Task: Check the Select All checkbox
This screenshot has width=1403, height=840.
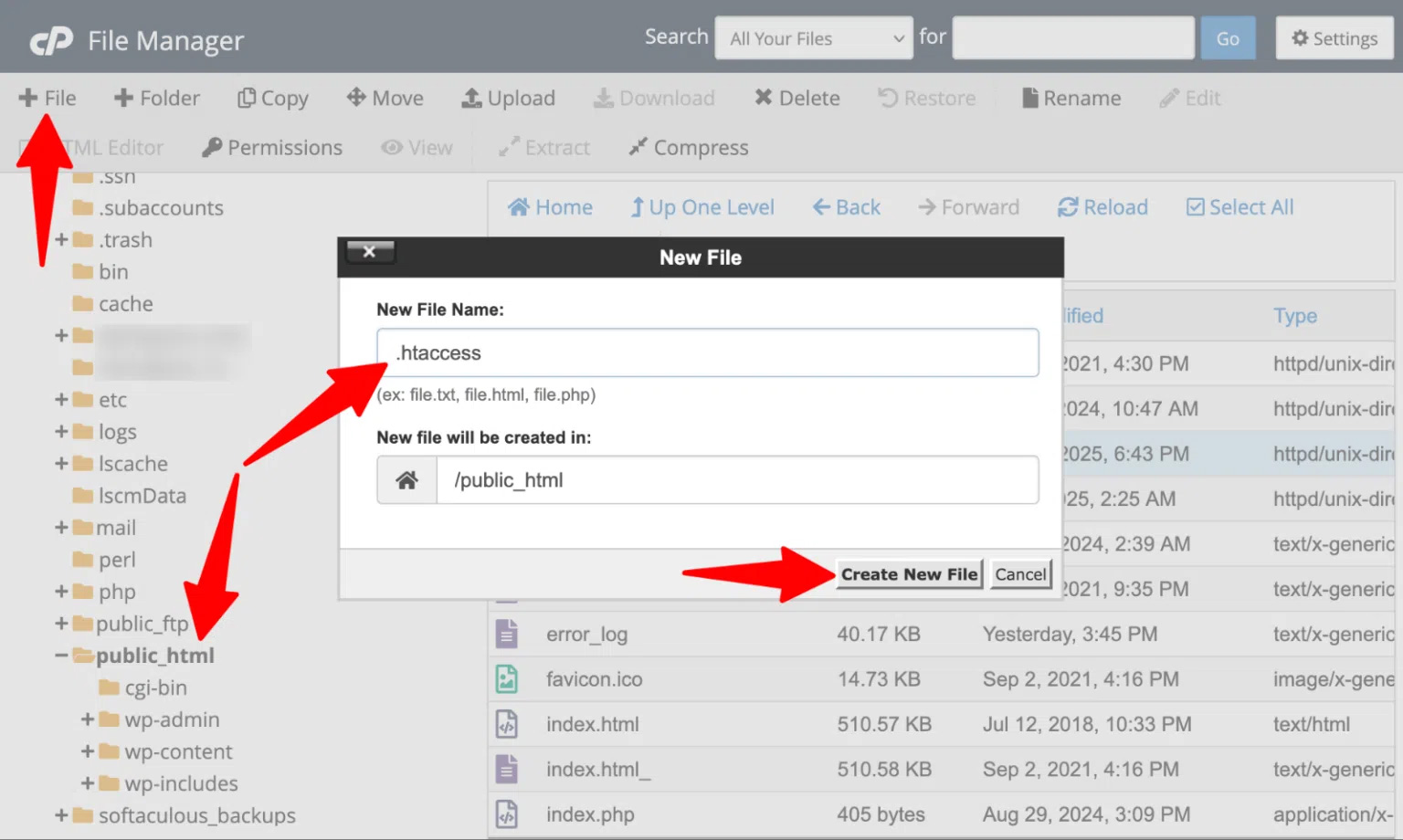Action: click(1195, 207)
